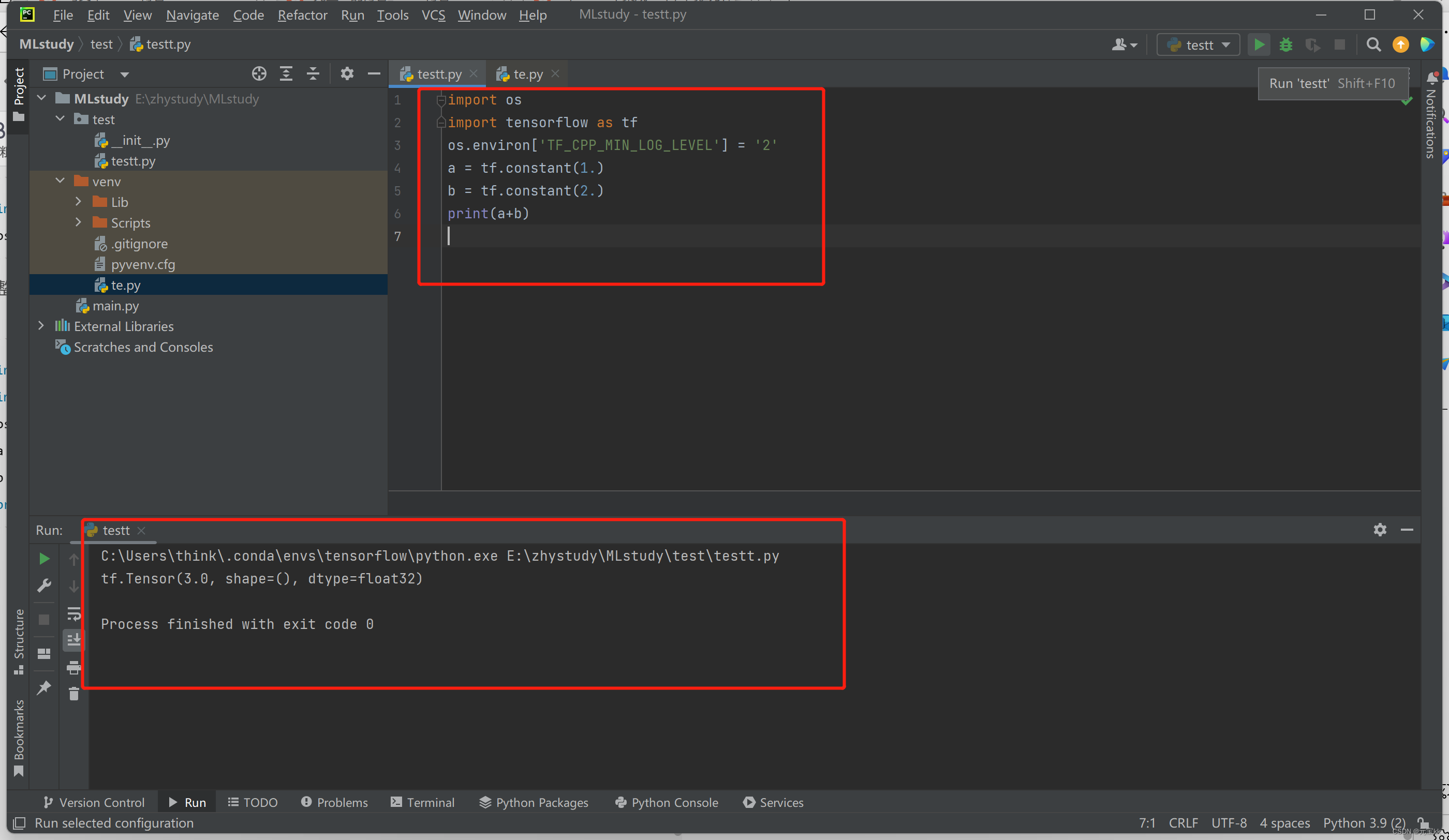Click Expand All in Project panel
The height and width of the screenshot is (840, 1449).
pyautogui.click(x=286, y=73)
